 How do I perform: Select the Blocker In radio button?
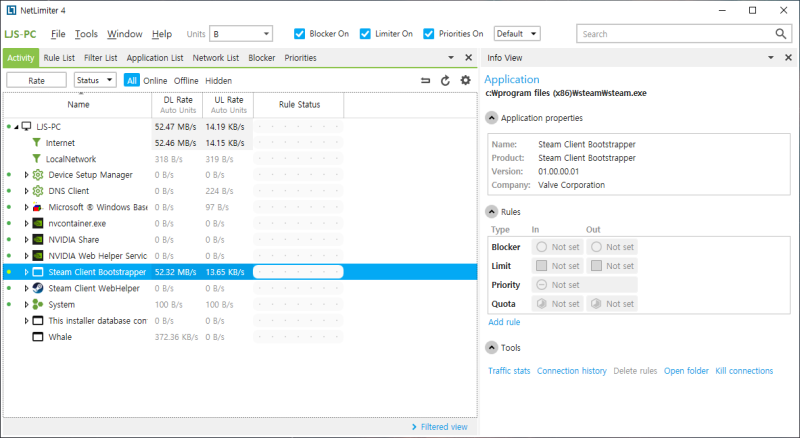coord(542,247)
